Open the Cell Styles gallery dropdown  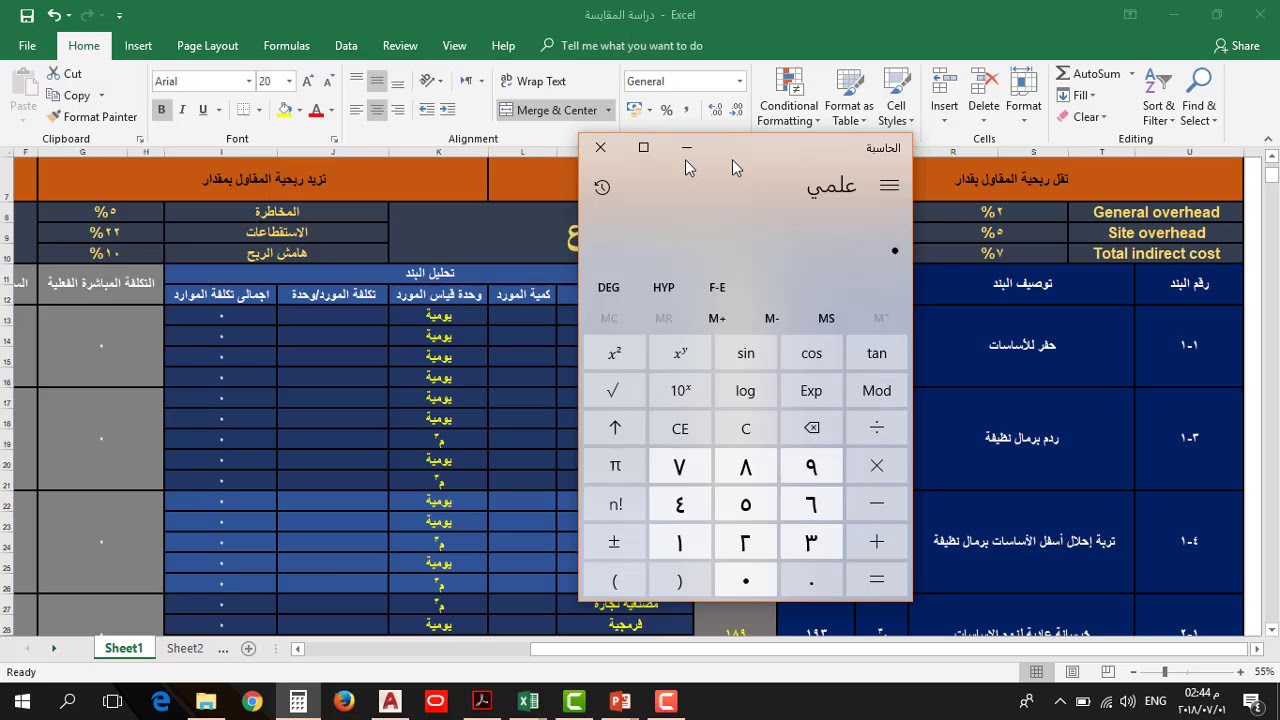(896, 98)
